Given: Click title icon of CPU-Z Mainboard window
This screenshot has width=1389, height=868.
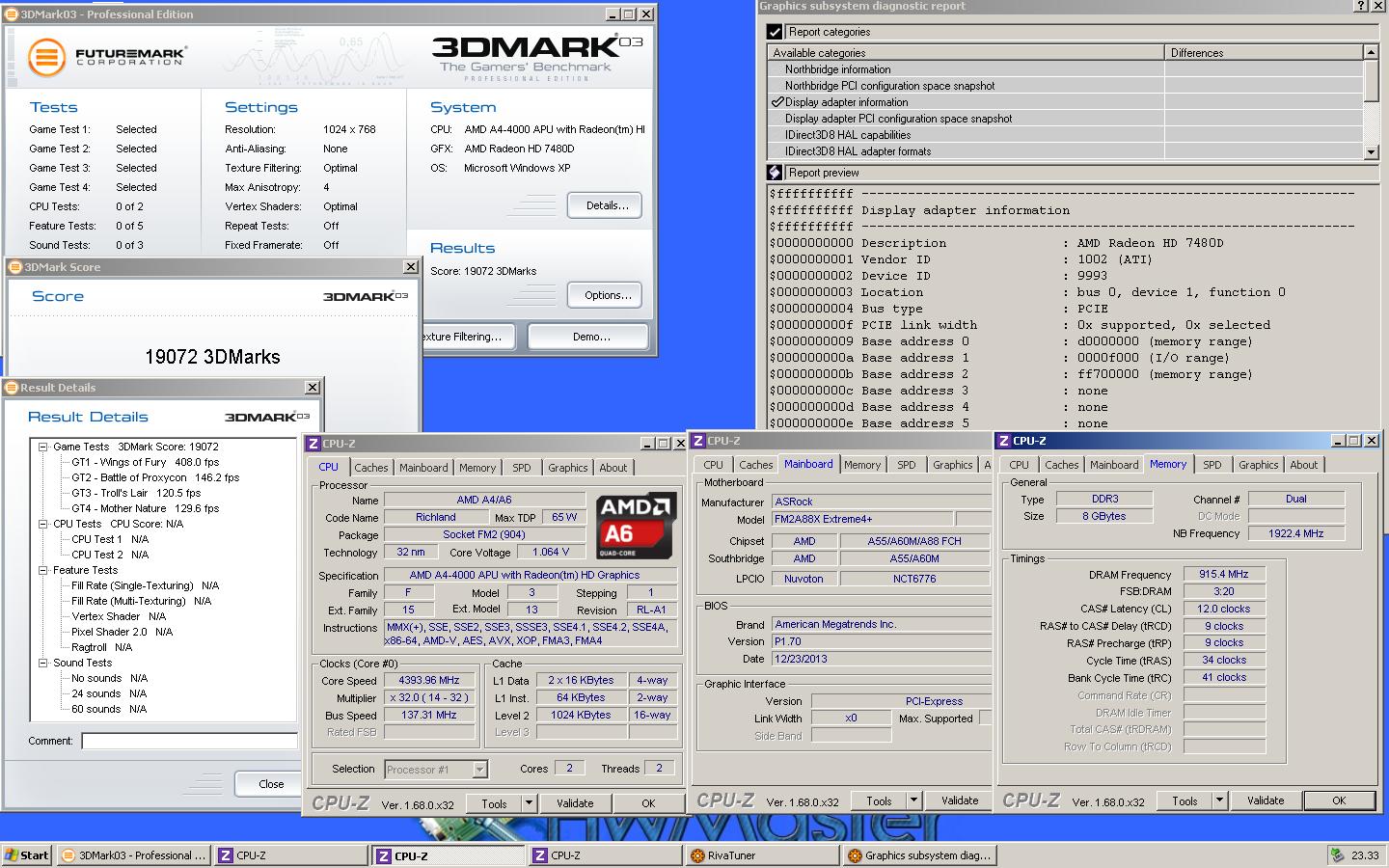Looking at the screenshot, I should [698, 441].
